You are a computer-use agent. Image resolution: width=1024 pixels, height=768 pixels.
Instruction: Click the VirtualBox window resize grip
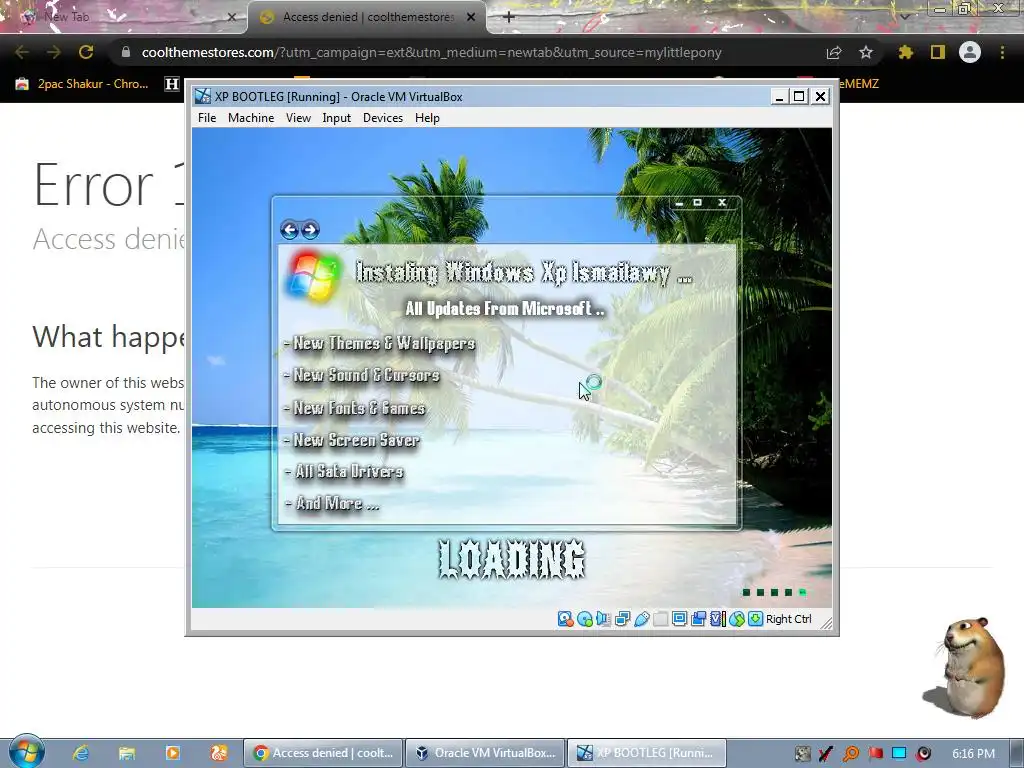826,623
